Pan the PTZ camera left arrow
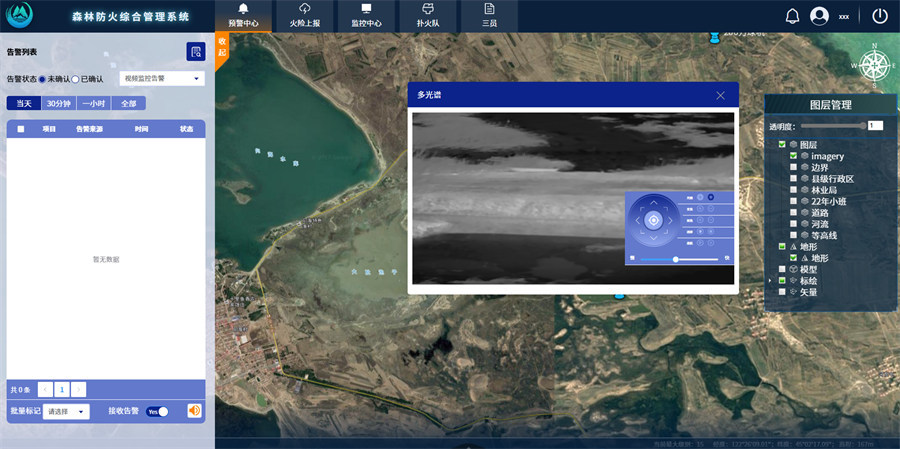900x449 pixels. [x=638, y=220]
